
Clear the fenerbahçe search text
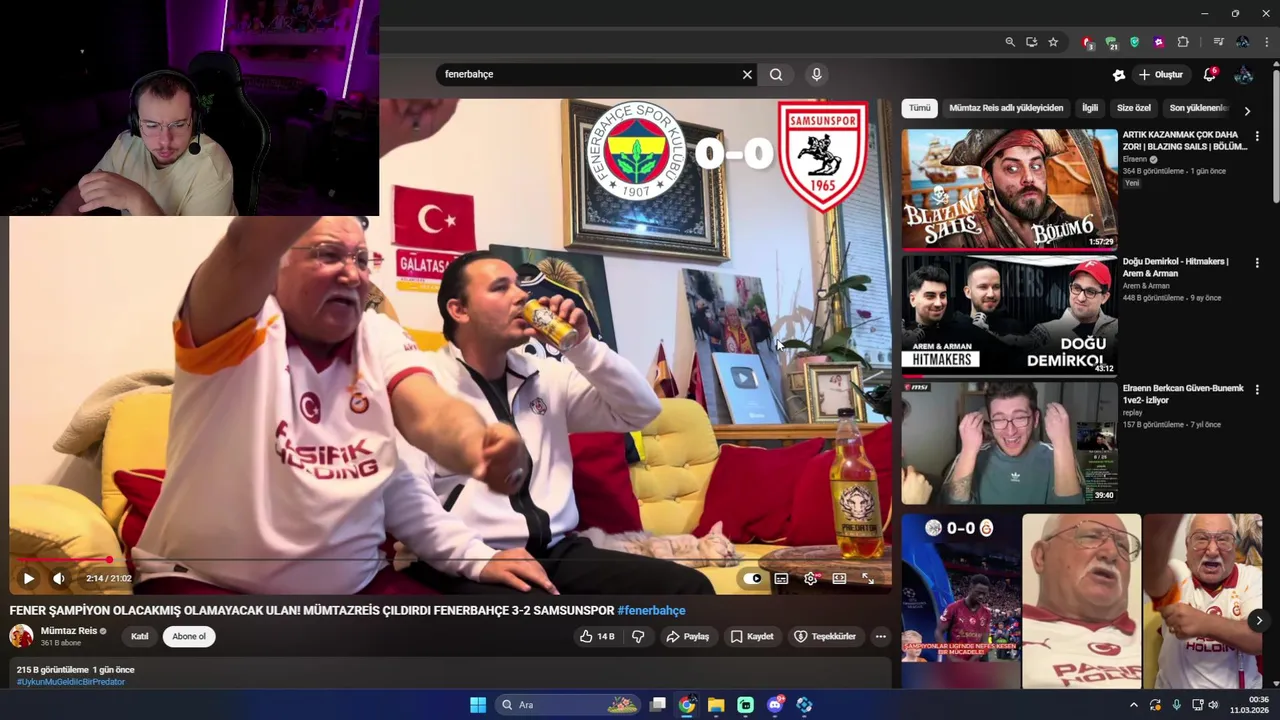pos(747,74)
